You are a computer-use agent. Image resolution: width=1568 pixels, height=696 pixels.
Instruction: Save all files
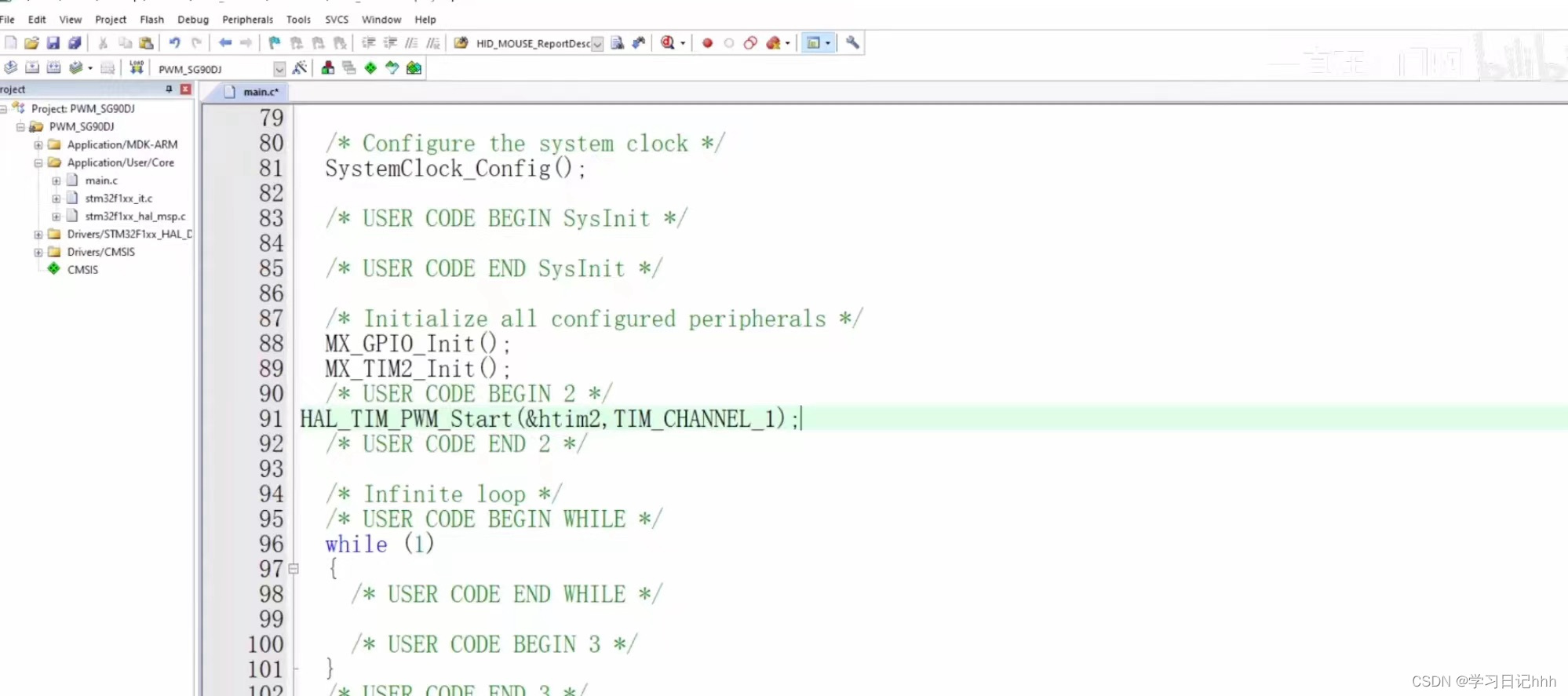[x=75, y=43]
